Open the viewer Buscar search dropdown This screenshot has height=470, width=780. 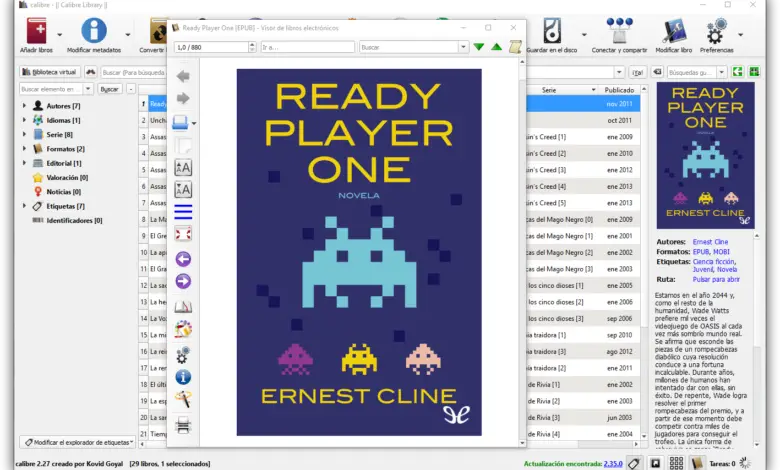click(463, 47)
